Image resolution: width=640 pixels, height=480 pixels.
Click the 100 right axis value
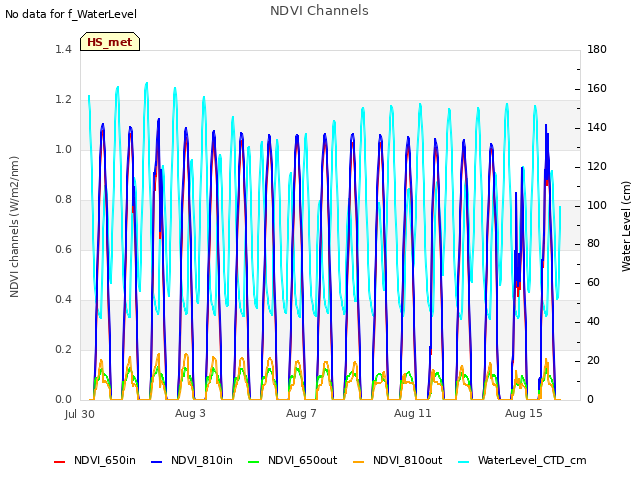(x=597, y=205)
